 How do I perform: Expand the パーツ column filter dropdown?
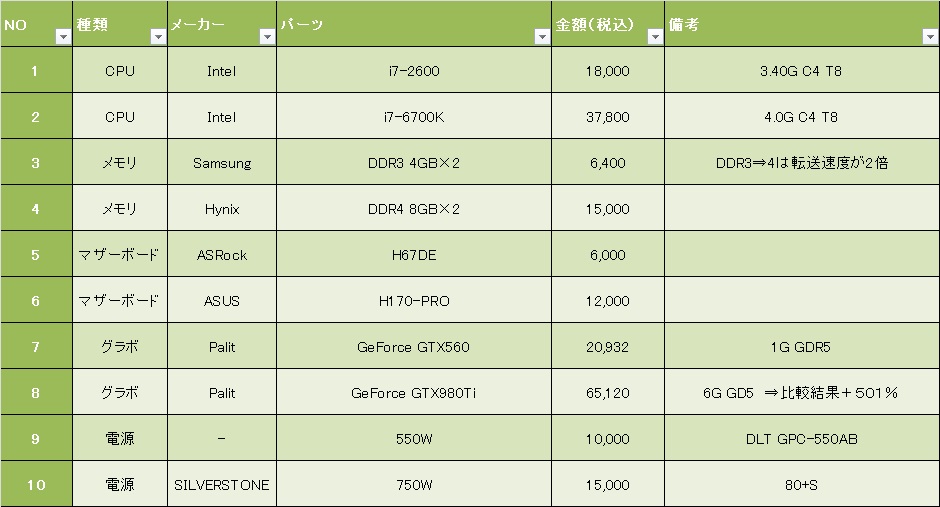pyautogui.click(x=541, y=37)
